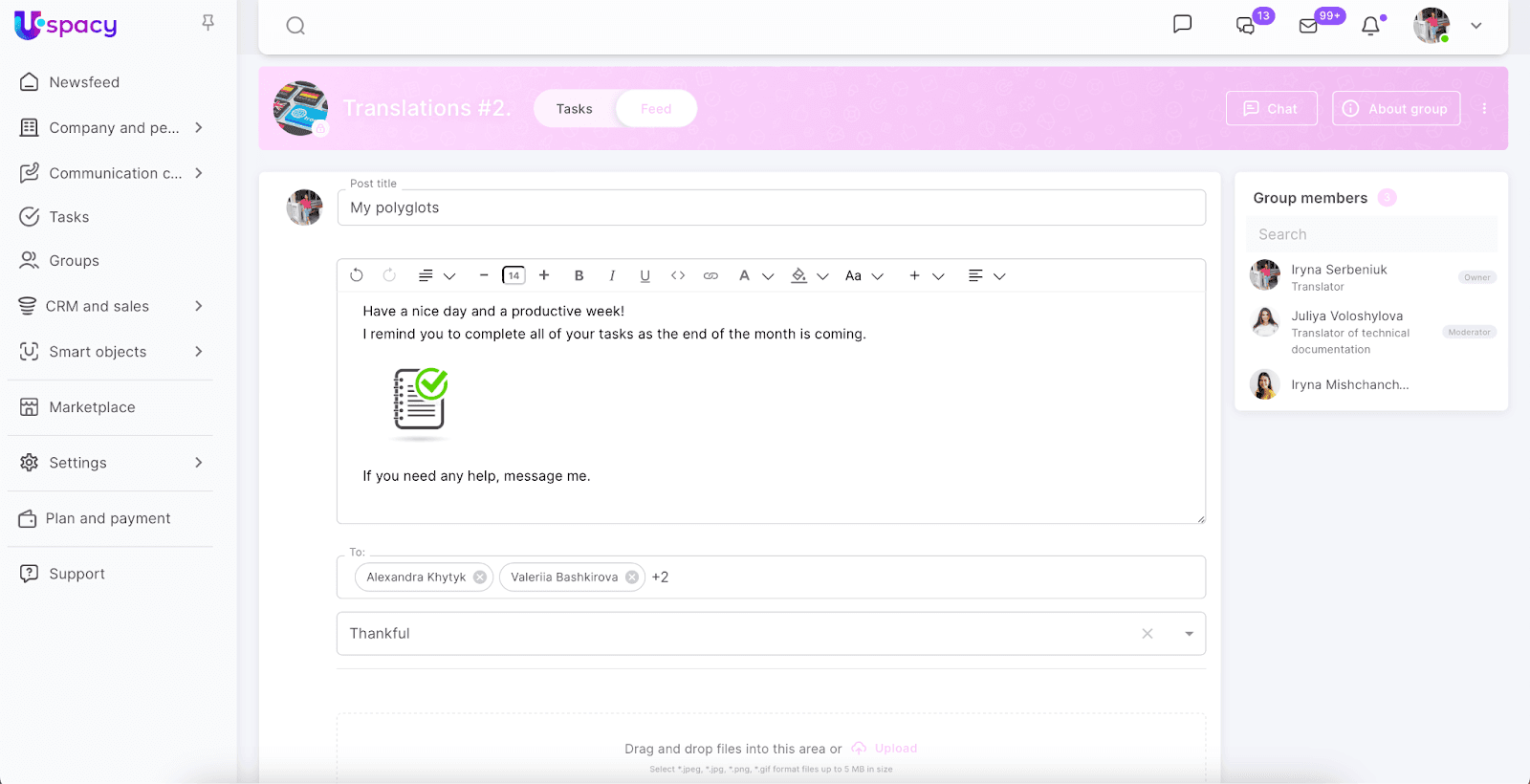This screenshot has width=1530, height=784.
Task: Open the group Chat button
Action: (x=1271, y=109)
